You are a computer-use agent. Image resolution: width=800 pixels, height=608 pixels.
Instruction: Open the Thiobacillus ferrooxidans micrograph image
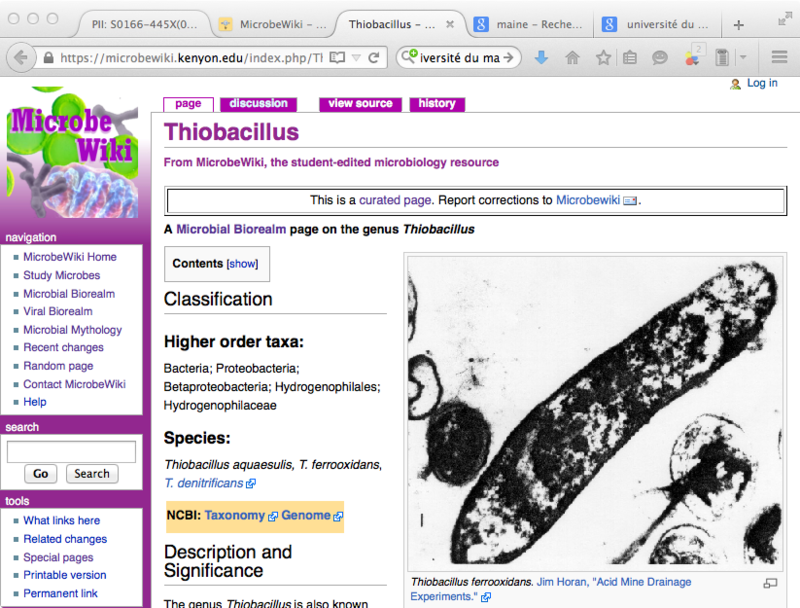(x=595, y=411)
